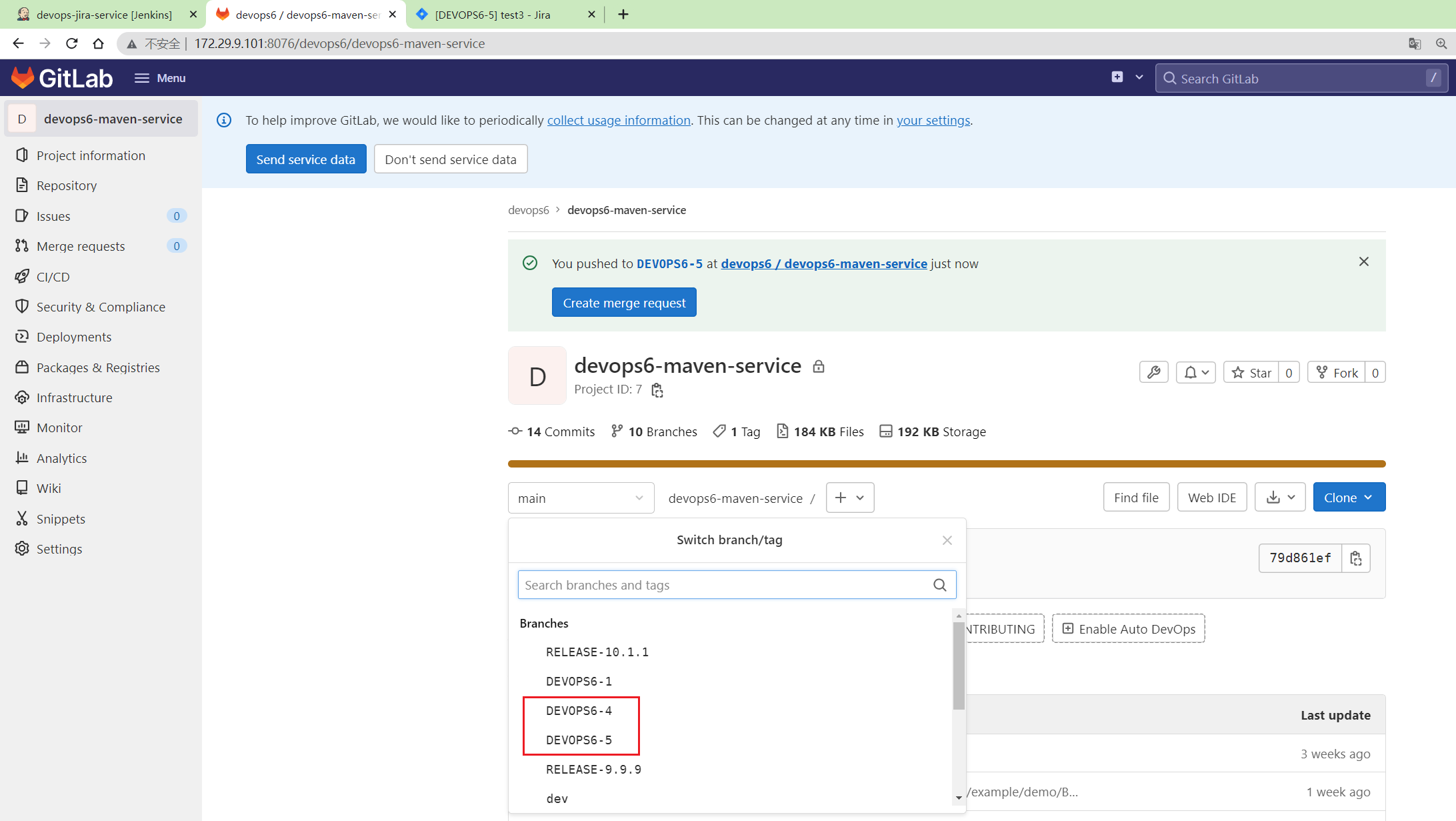1456x821 pixels.
Task: Click the wrench admin icon button
Action: pos(1154,372)
